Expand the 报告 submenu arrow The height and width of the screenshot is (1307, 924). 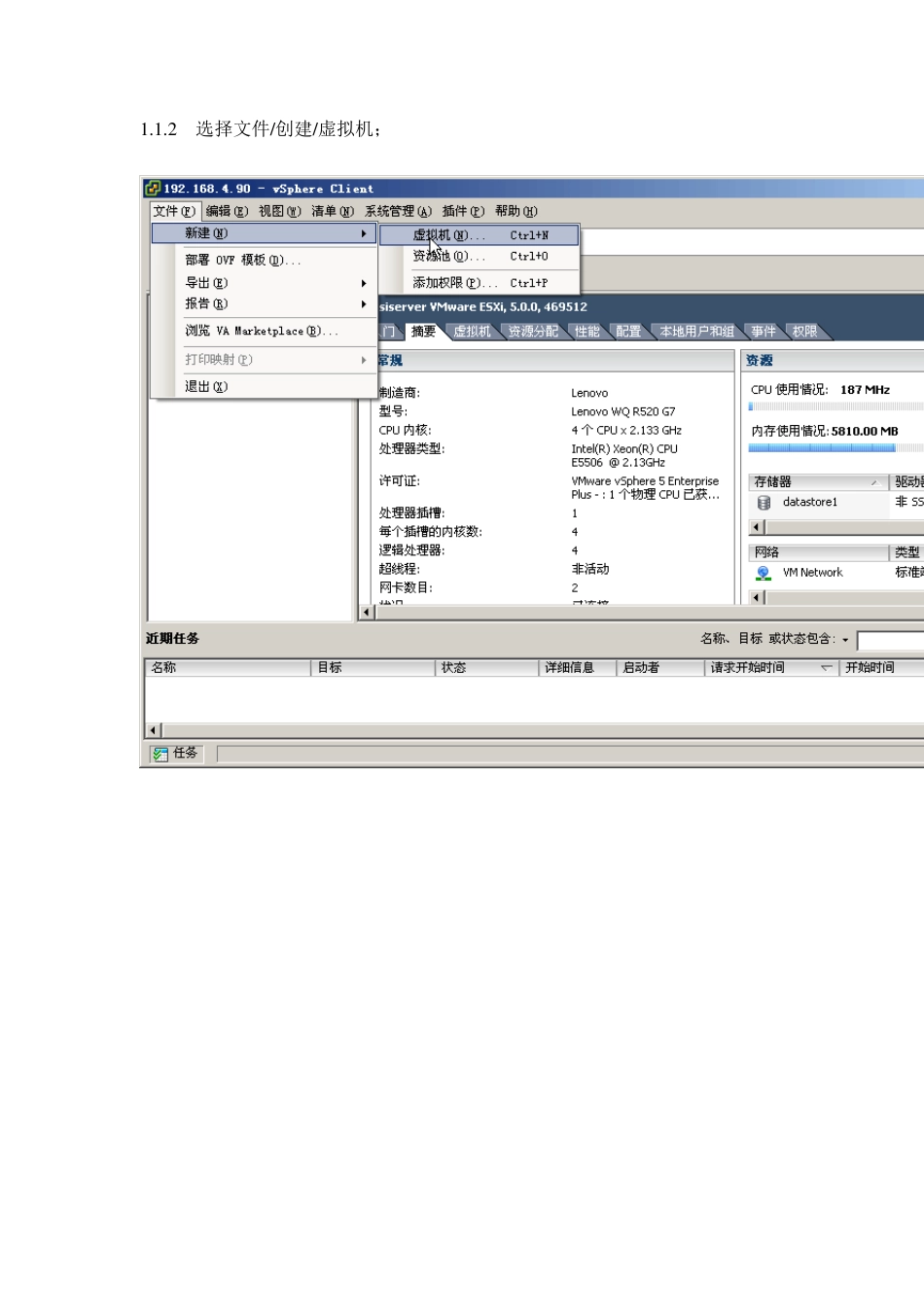coord(364,304)
